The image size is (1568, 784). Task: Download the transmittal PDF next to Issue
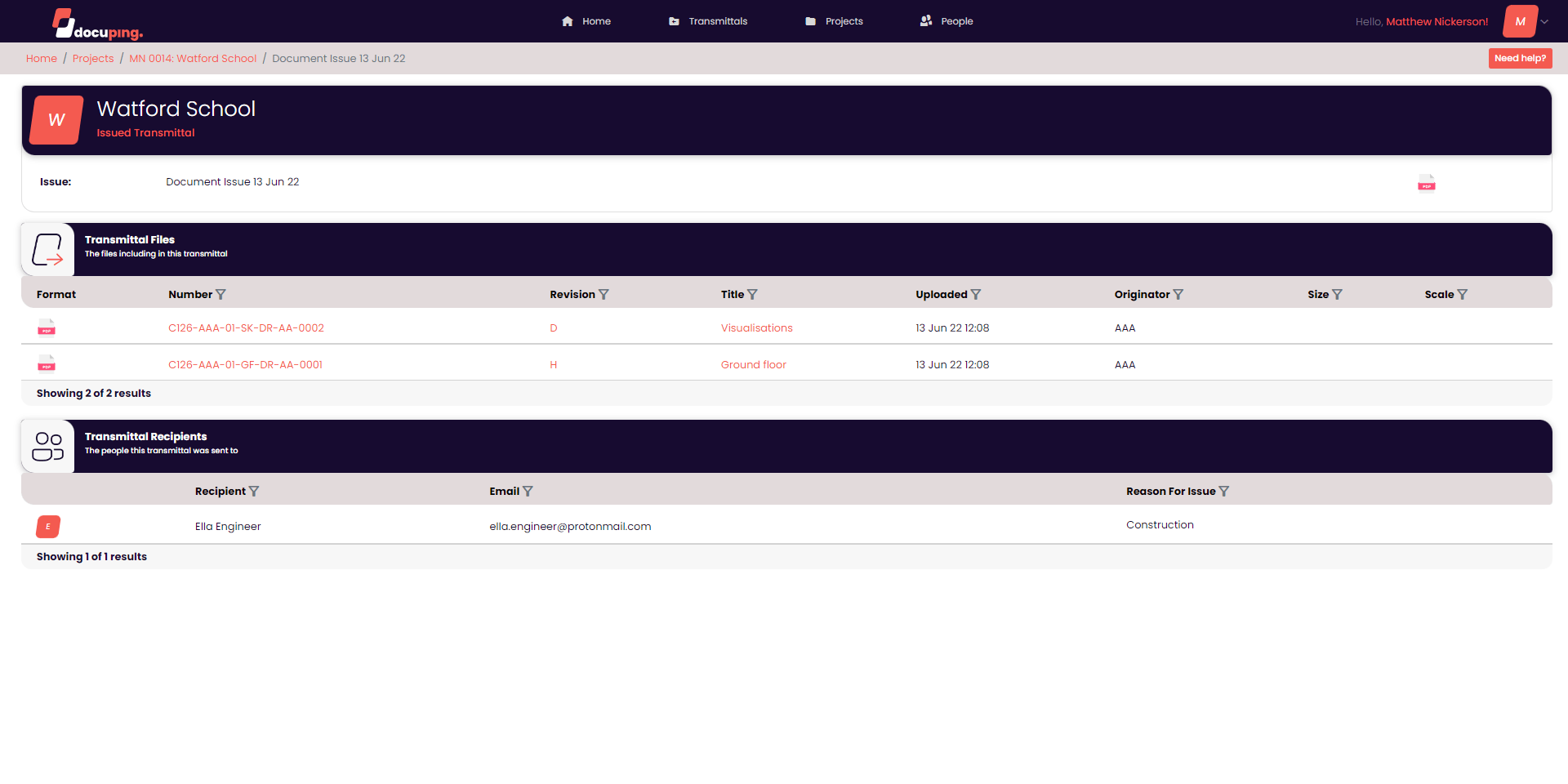(1426, 183)
